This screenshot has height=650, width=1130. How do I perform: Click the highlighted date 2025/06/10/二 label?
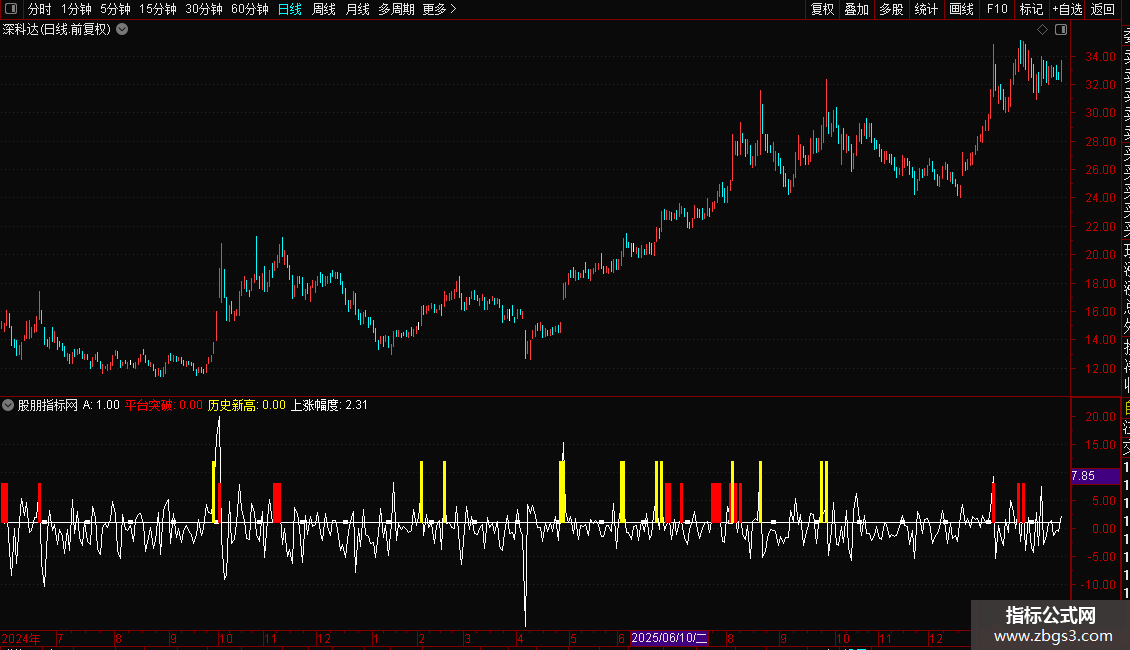[x=669, y=638]
